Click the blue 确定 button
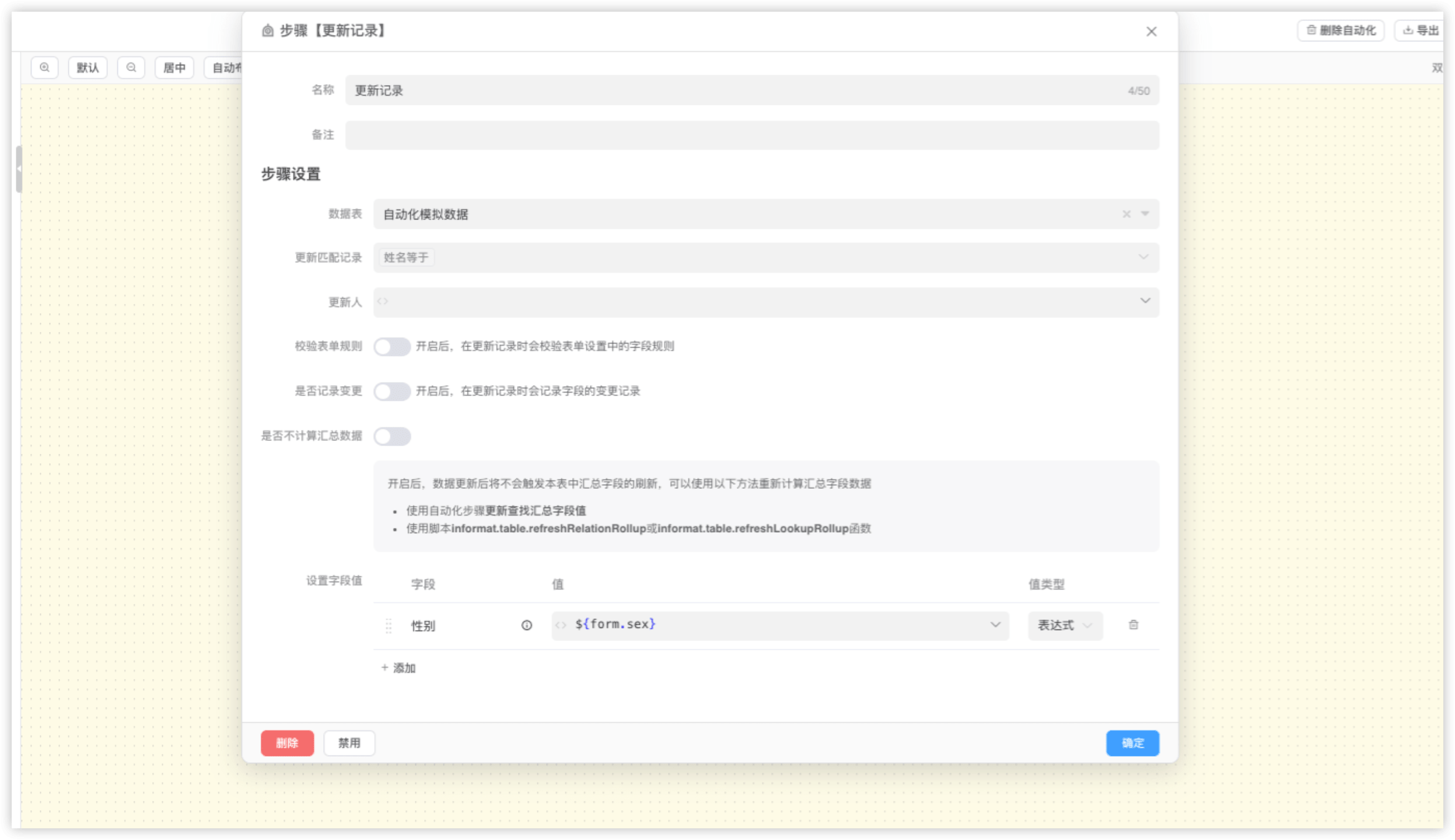This screenshot has height=840, width=1455. point(1132,743)
